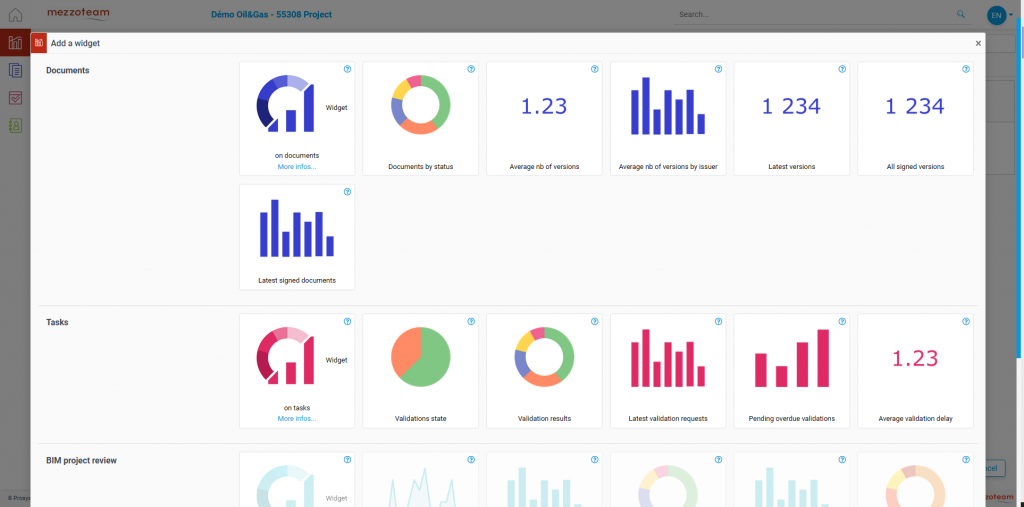Close the Add a widget dialog
Screen dimensions: 1024x507
[978, 43]
